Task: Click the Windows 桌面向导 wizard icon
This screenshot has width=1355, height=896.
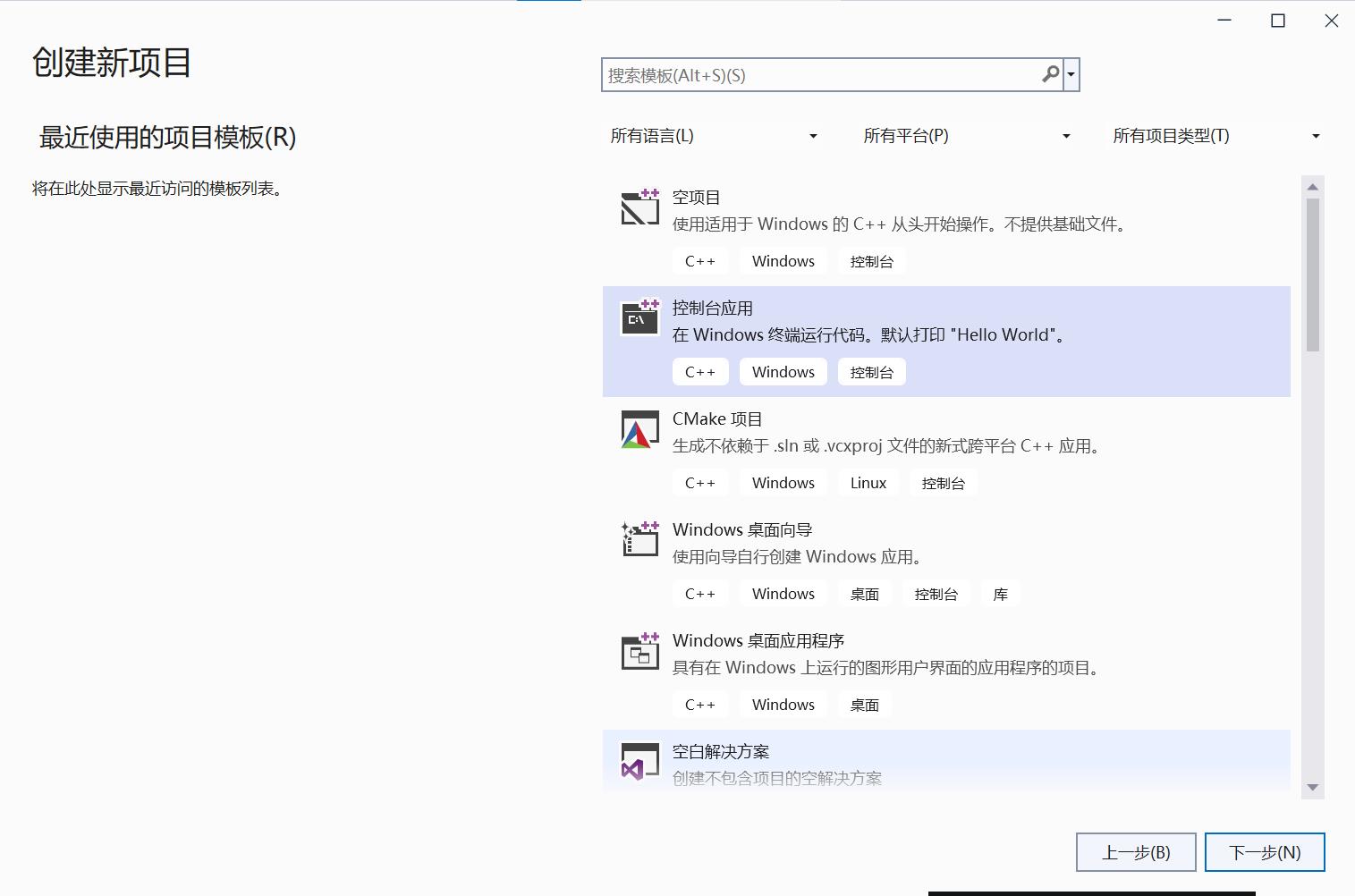Action: [639, 539]
